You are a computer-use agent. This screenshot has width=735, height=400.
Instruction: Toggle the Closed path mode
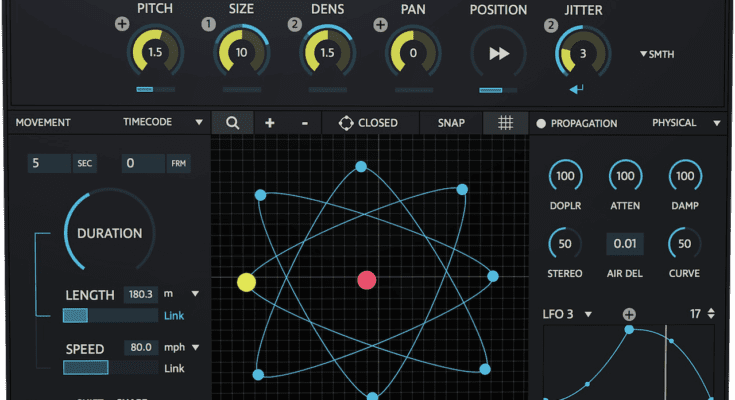pyautogui.click(x=367, y=123)
